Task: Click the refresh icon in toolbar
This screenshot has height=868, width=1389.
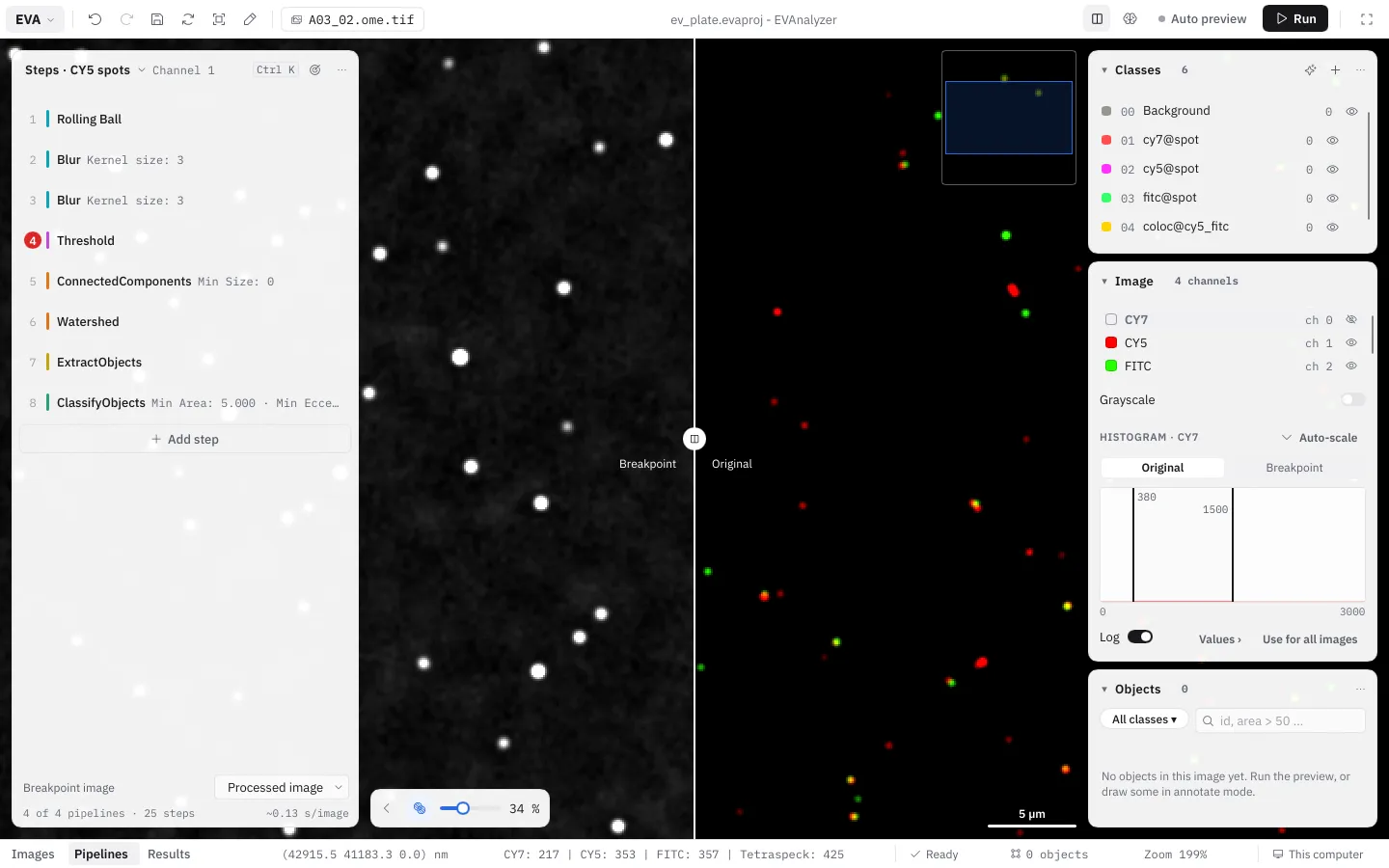Action: 188,19
